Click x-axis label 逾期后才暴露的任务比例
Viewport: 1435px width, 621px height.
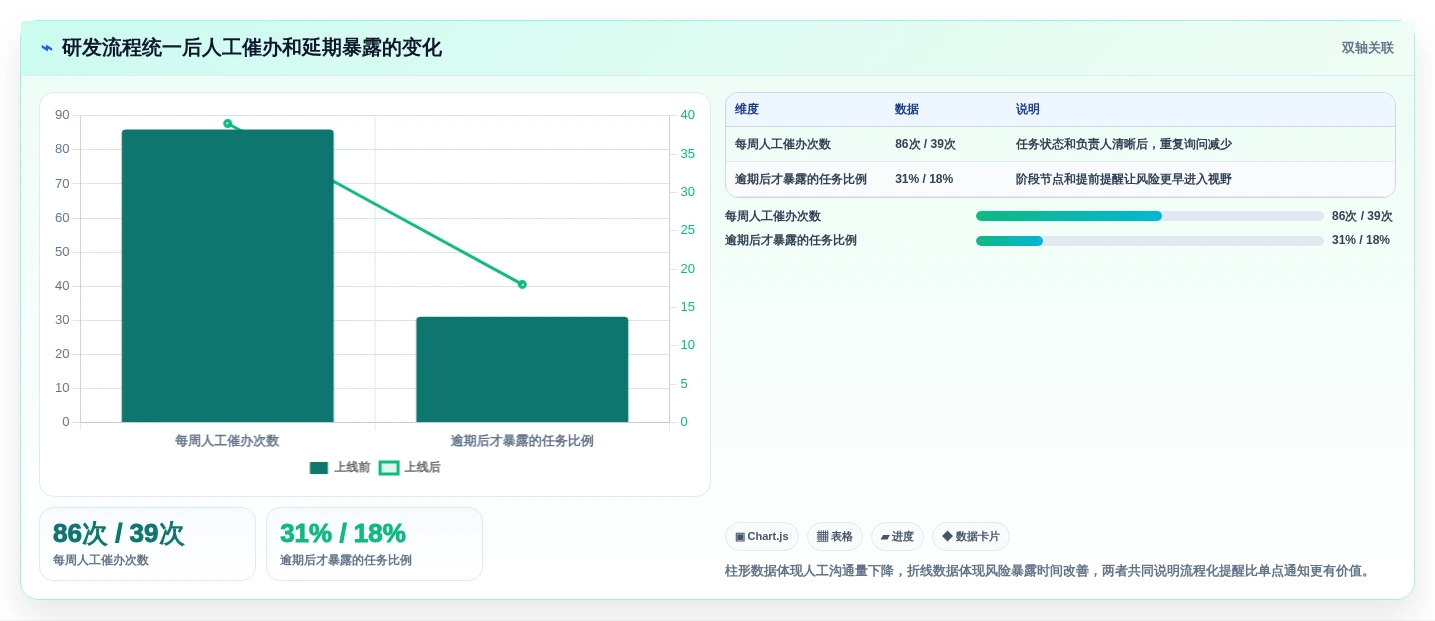[522, 441]
